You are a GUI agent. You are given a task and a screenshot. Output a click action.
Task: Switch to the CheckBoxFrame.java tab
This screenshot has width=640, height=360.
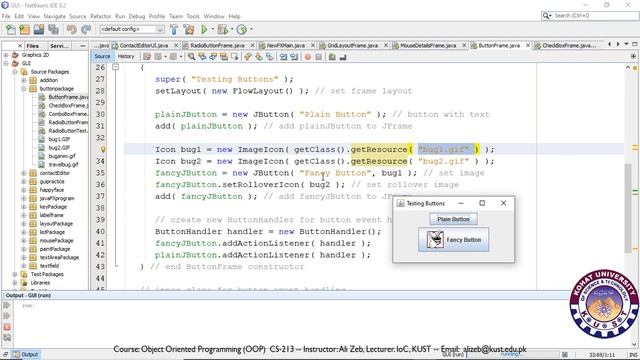coord(568,45)
